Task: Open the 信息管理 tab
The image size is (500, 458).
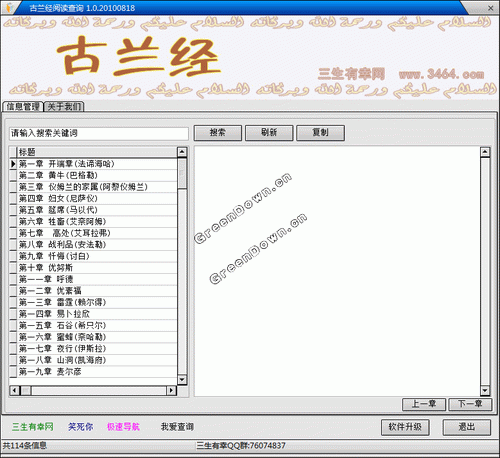Action: click(x=23, y=107)
